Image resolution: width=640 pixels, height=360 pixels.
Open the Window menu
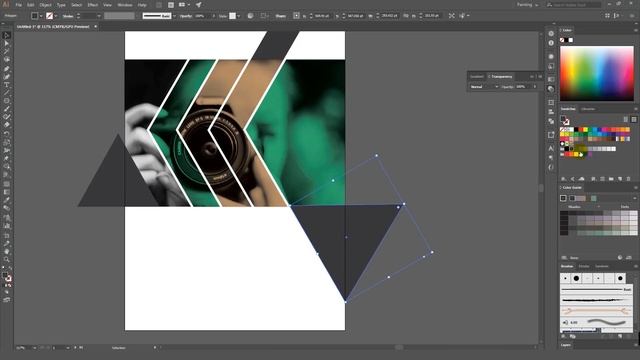click(x=125, y=5)
